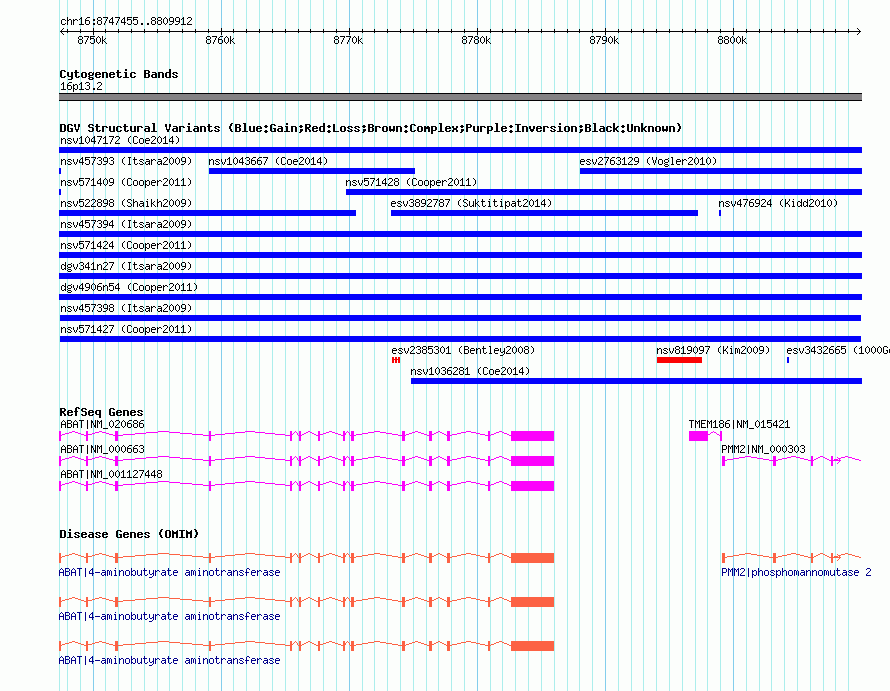Click the magenta TMEM186 exon block
Screen dimensions: 890x691
[x=699, y=436]
